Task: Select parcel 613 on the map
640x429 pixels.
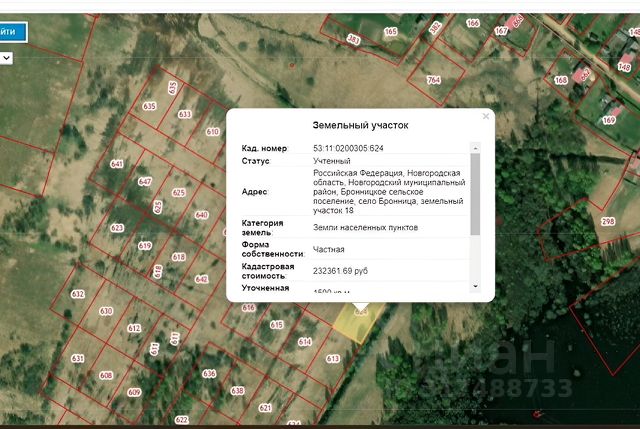Action: point(333,359)
